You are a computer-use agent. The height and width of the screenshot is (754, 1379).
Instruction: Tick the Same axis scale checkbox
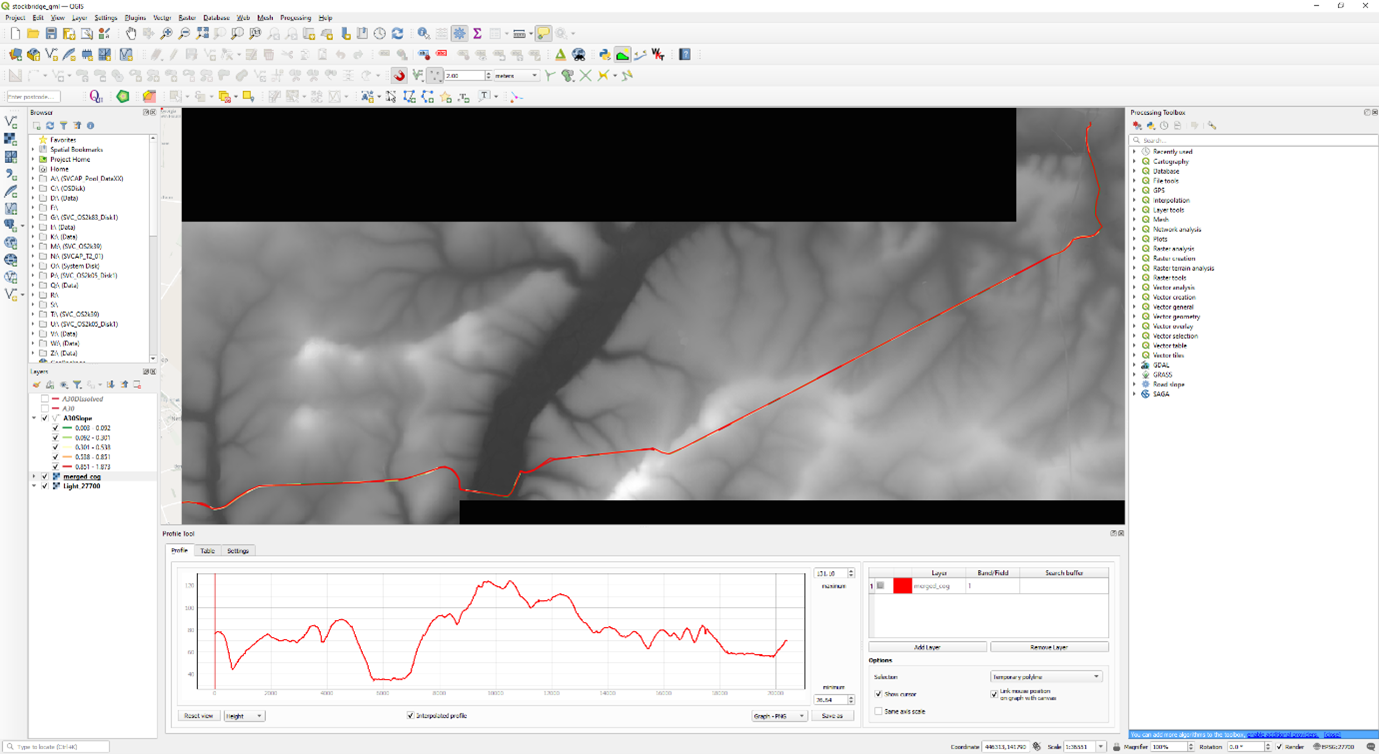click(879, 712)
